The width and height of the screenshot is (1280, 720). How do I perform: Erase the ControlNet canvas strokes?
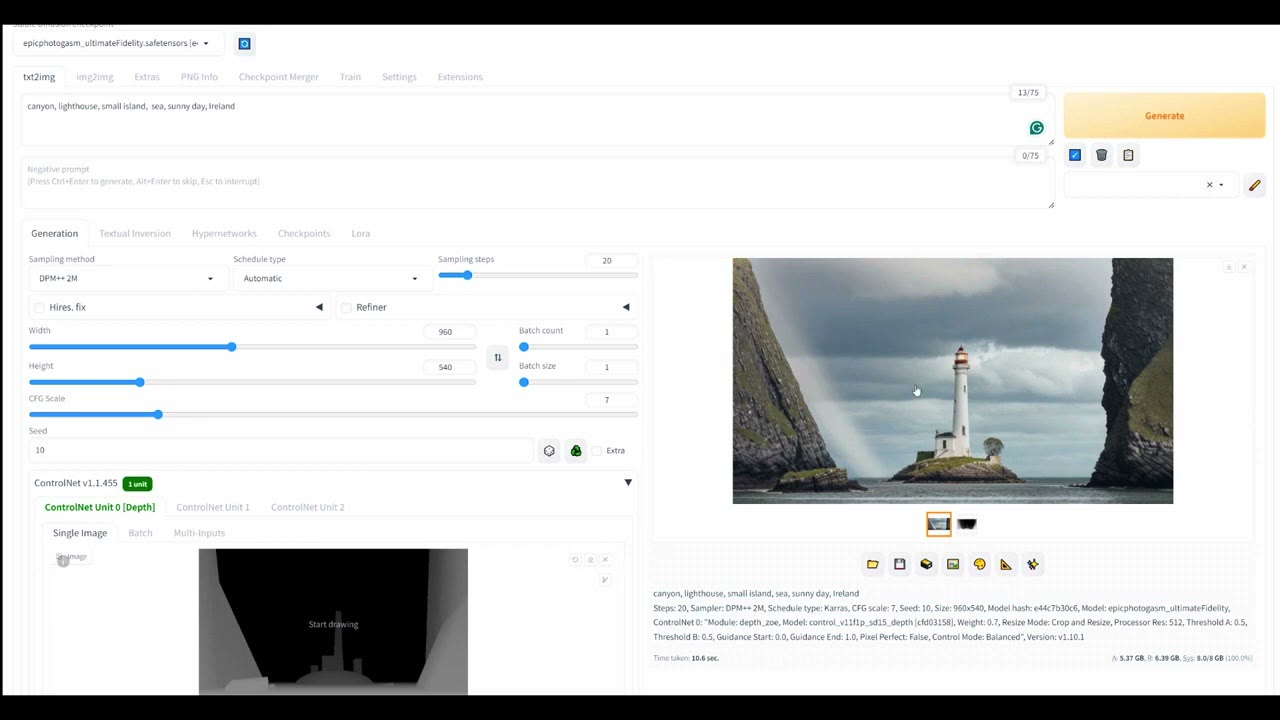(590, 560)
